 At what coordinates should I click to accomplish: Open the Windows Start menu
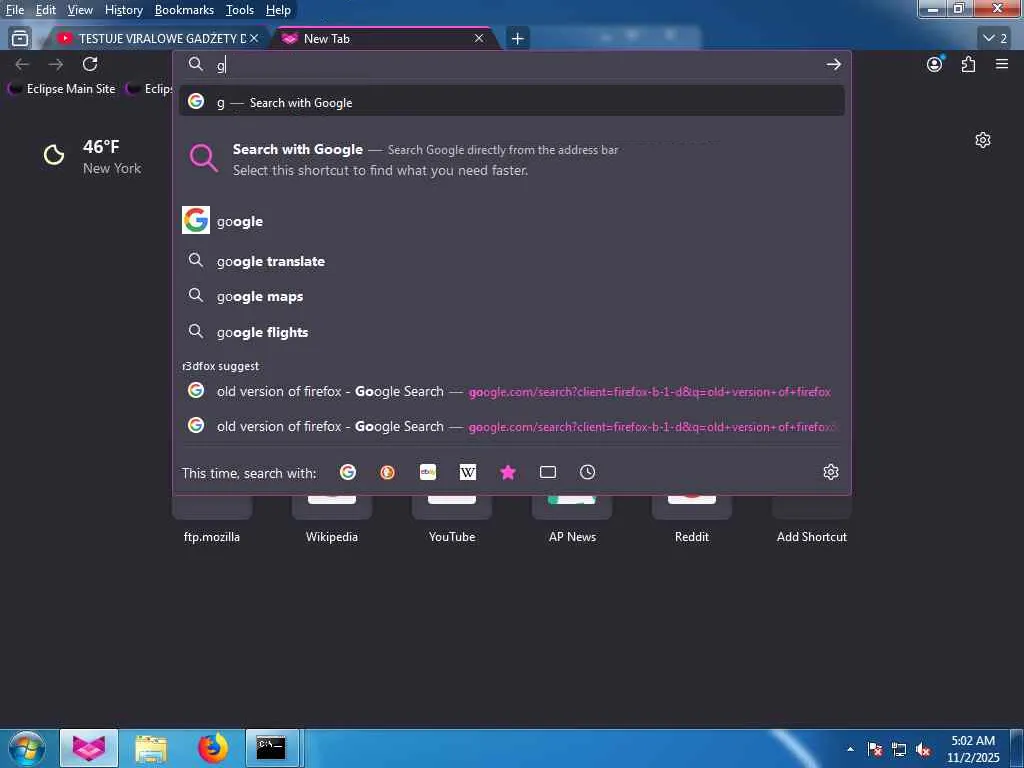click(26, 748)
